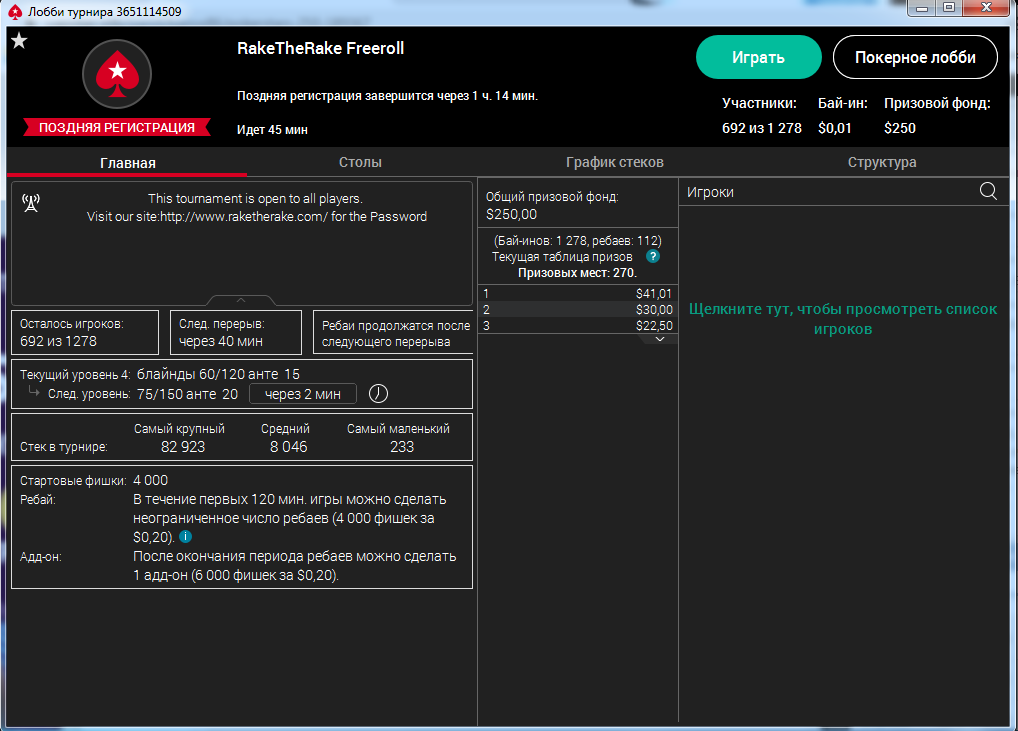The height and width of the screenshot is (731, 1018).
Task: Click the Бай-ин value '$0,01'
Action: [834, 129]
